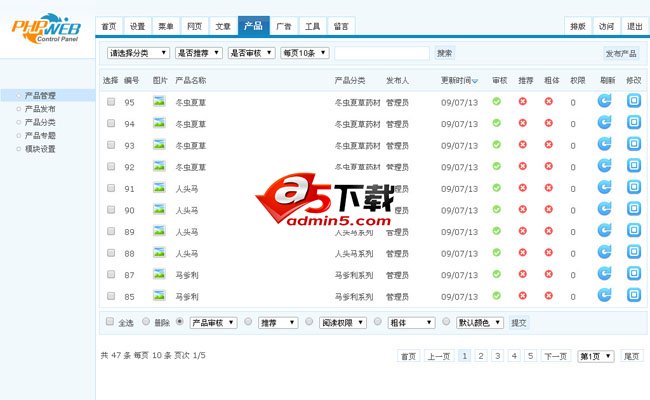This screenshot has height=400, width=650.
Task: Switch to the 首页 tab
Action: click(x=109, y=26)
